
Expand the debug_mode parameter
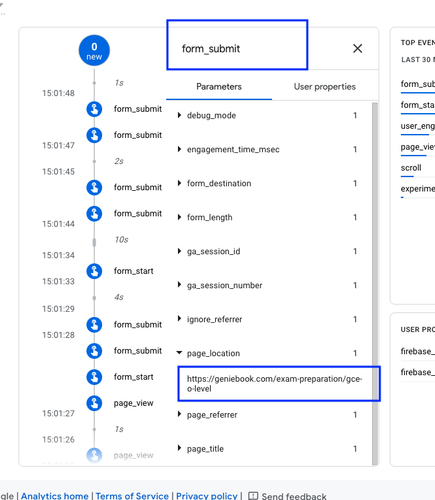(x=179, y=115)
